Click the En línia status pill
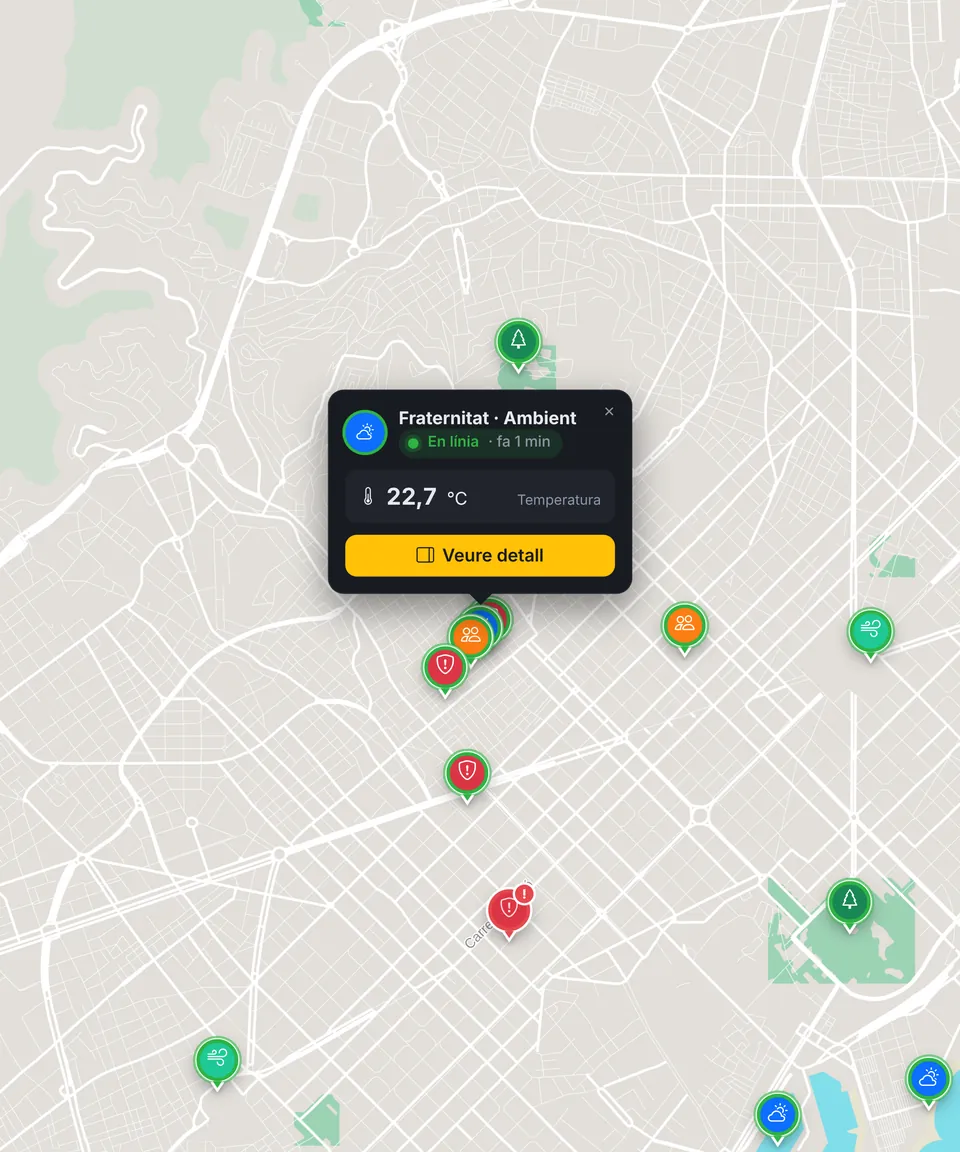This screenshot has width=960, height=1152. click(480, 442)
